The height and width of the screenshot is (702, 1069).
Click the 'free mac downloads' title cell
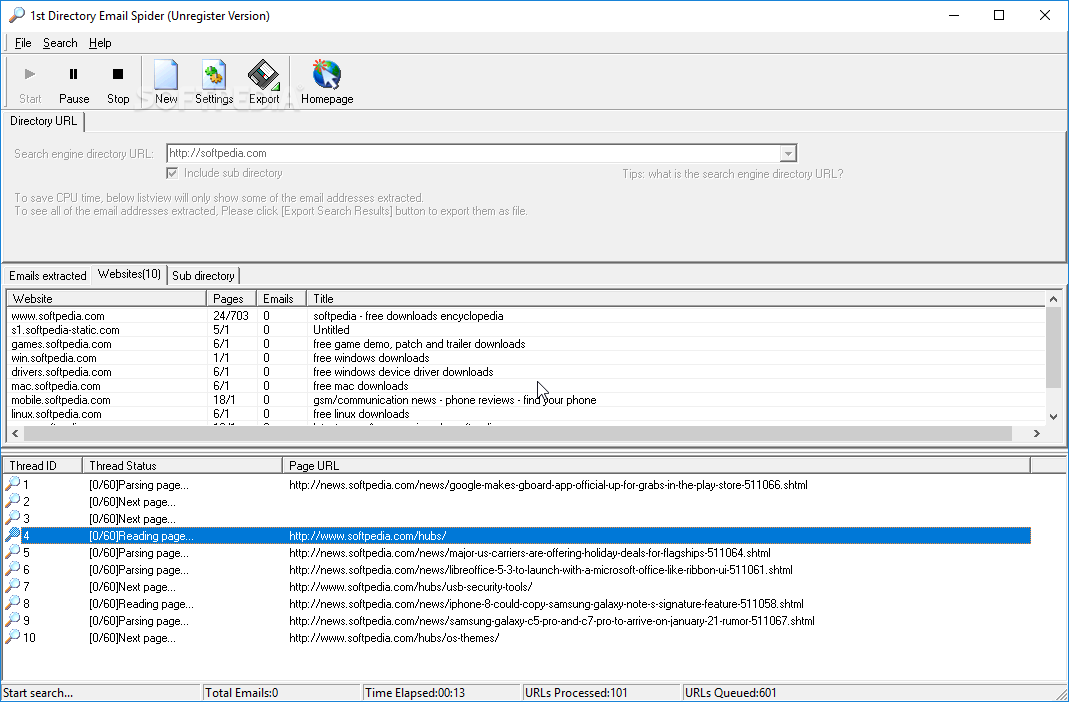[361, 386]
